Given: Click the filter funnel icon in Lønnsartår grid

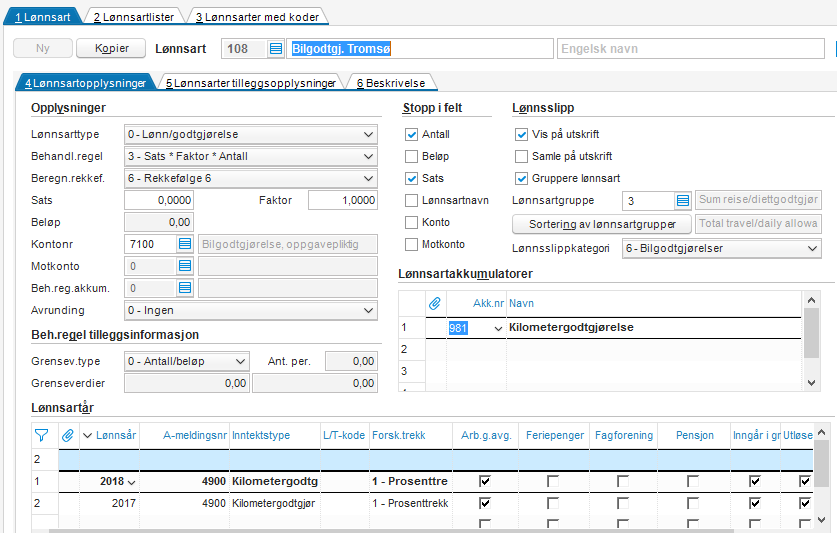Looking at the screenshot, I should [x=41, y=435].
